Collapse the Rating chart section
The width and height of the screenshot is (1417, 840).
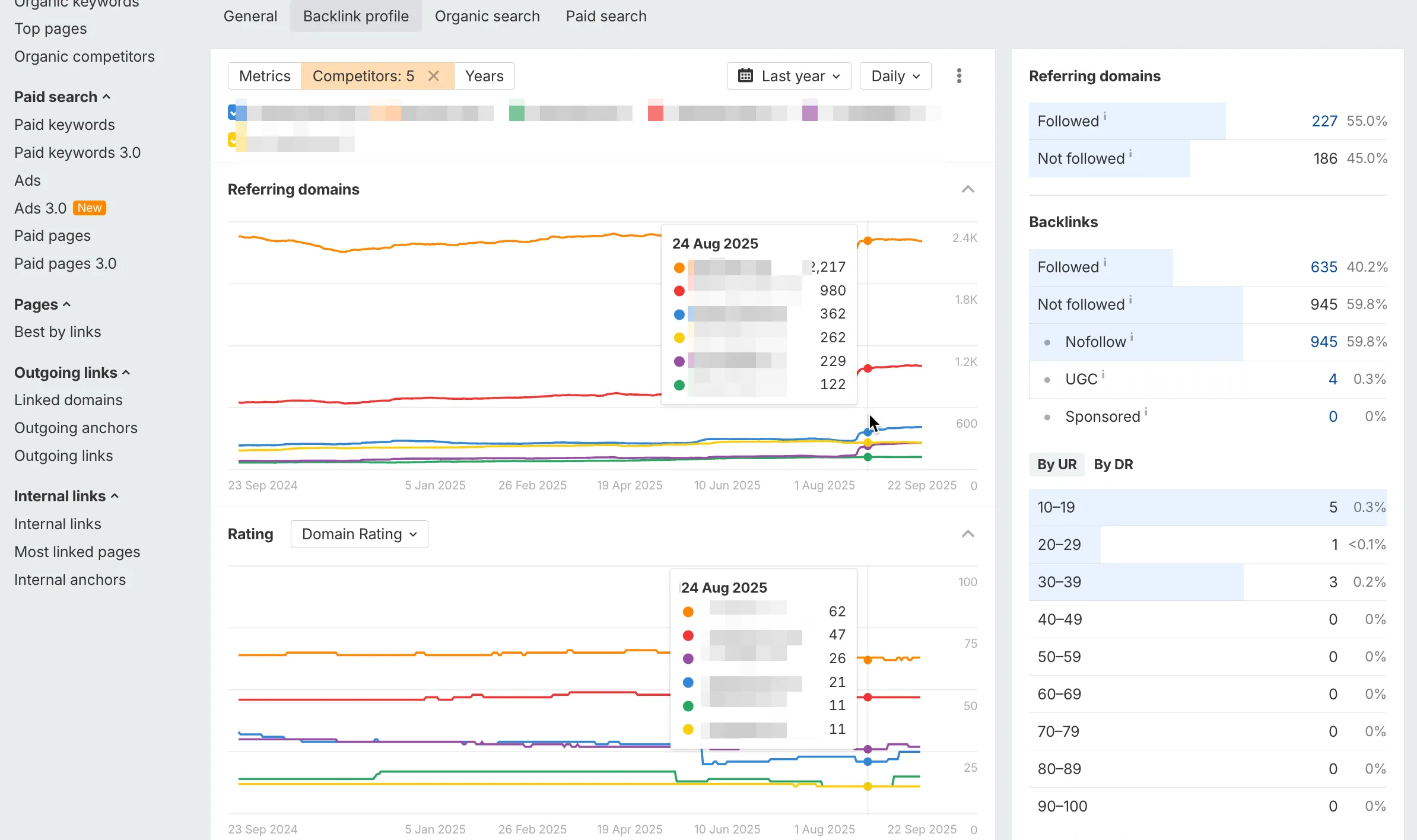click(968, 534)
